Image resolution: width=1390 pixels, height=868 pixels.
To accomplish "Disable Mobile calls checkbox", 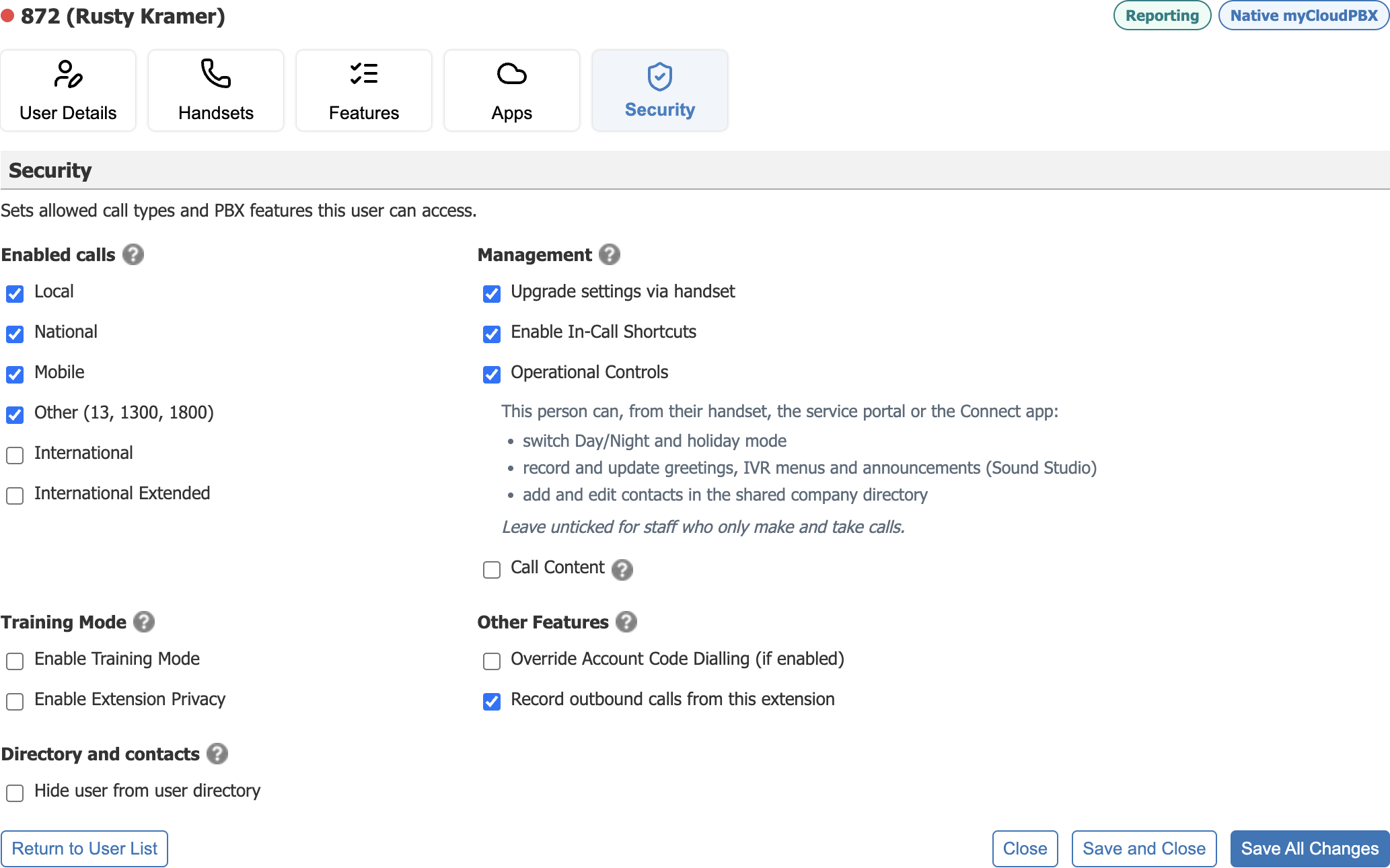I will (15, 374).
